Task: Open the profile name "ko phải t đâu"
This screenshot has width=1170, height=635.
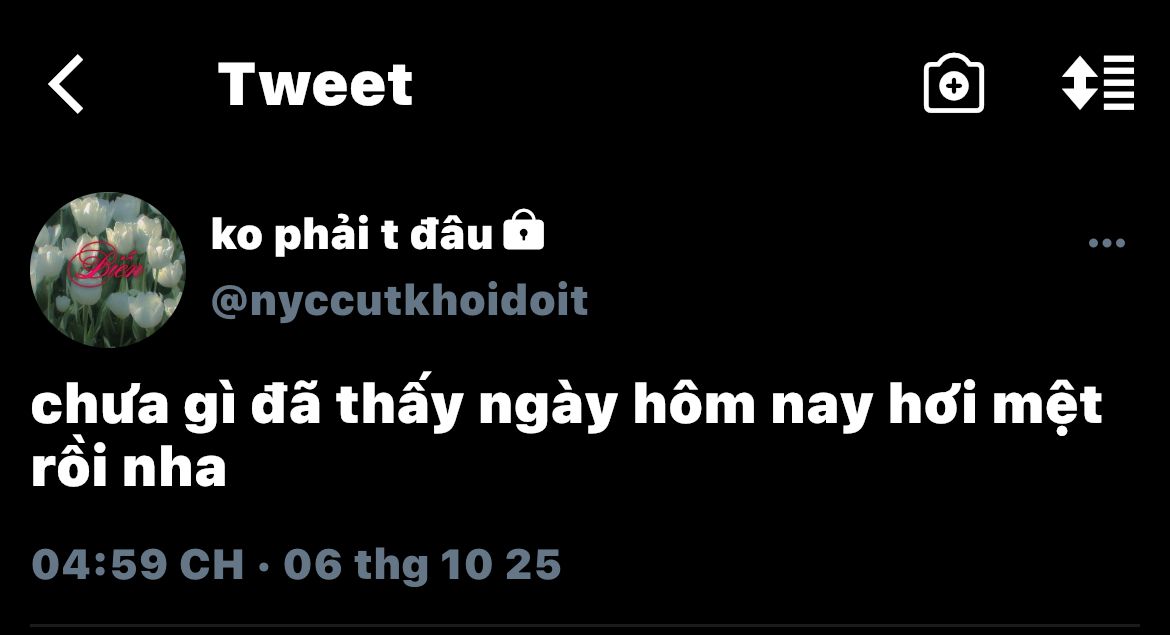Action: (x=352, y=234)
